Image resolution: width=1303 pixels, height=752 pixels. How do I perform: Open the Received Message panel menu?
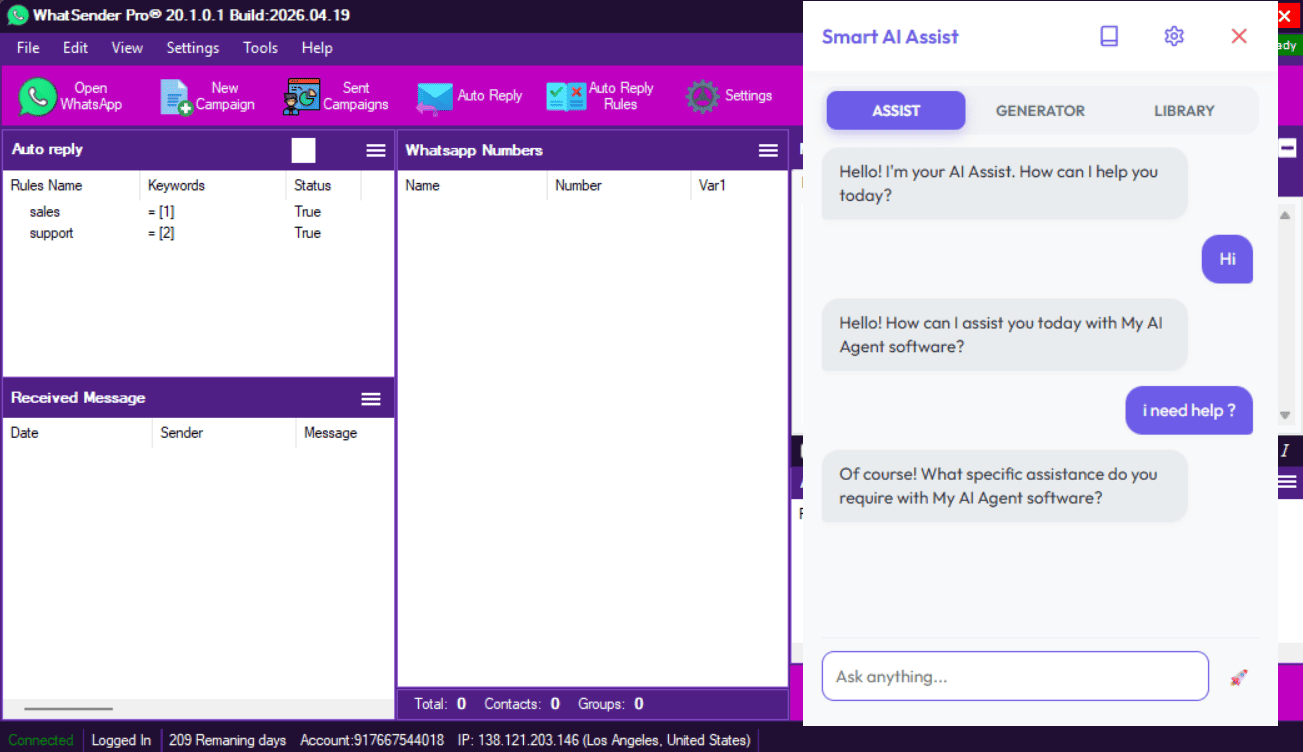[371, 398]
